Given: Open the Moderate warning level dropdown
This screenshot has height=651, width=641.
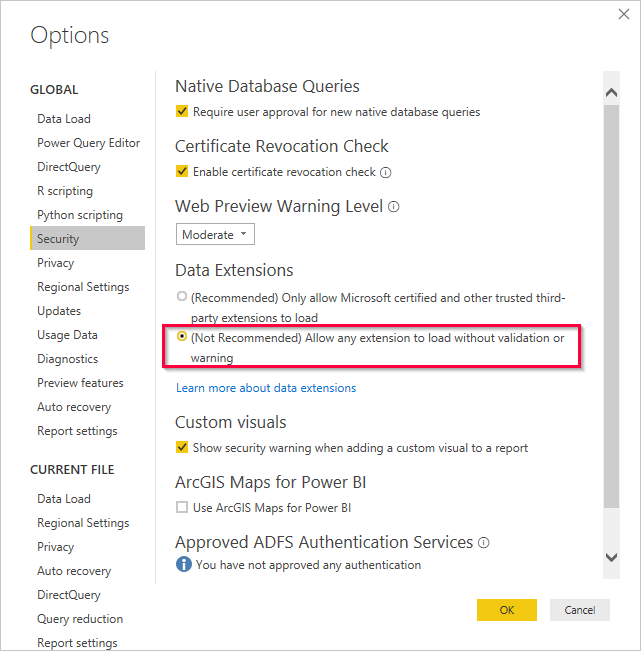Looking at the screenshot, I should [x=215, y=235].
